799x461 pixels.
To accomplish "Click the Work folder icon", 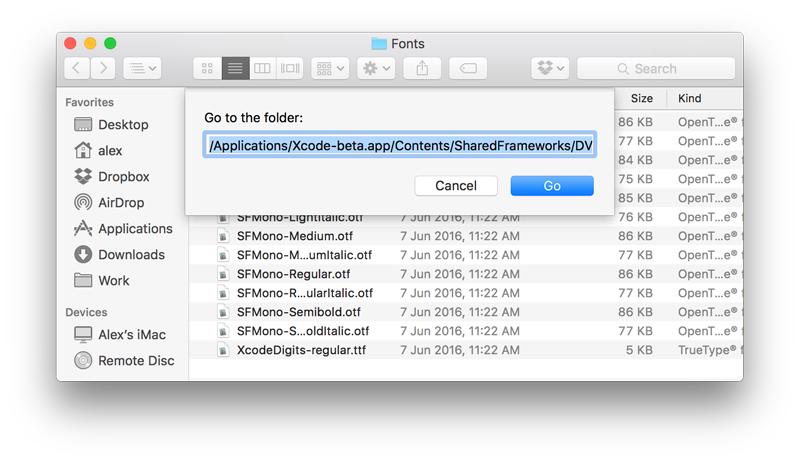I will click(x=83, y=280).
